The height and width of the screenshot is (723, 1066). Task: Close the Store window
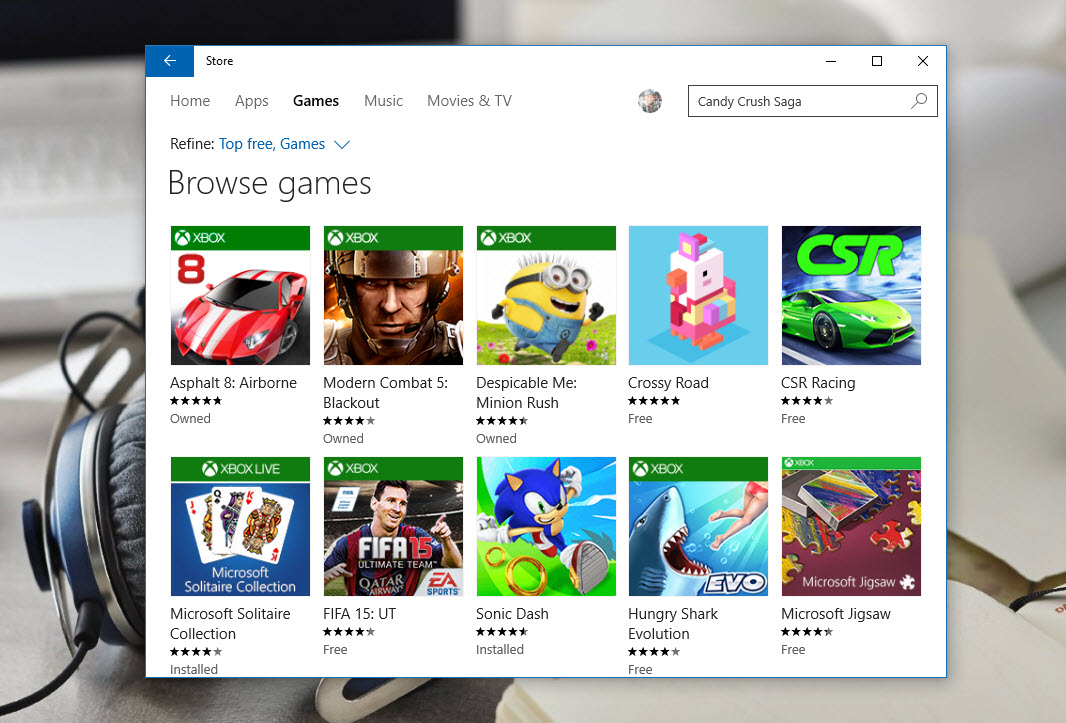(x=923, y=61)
